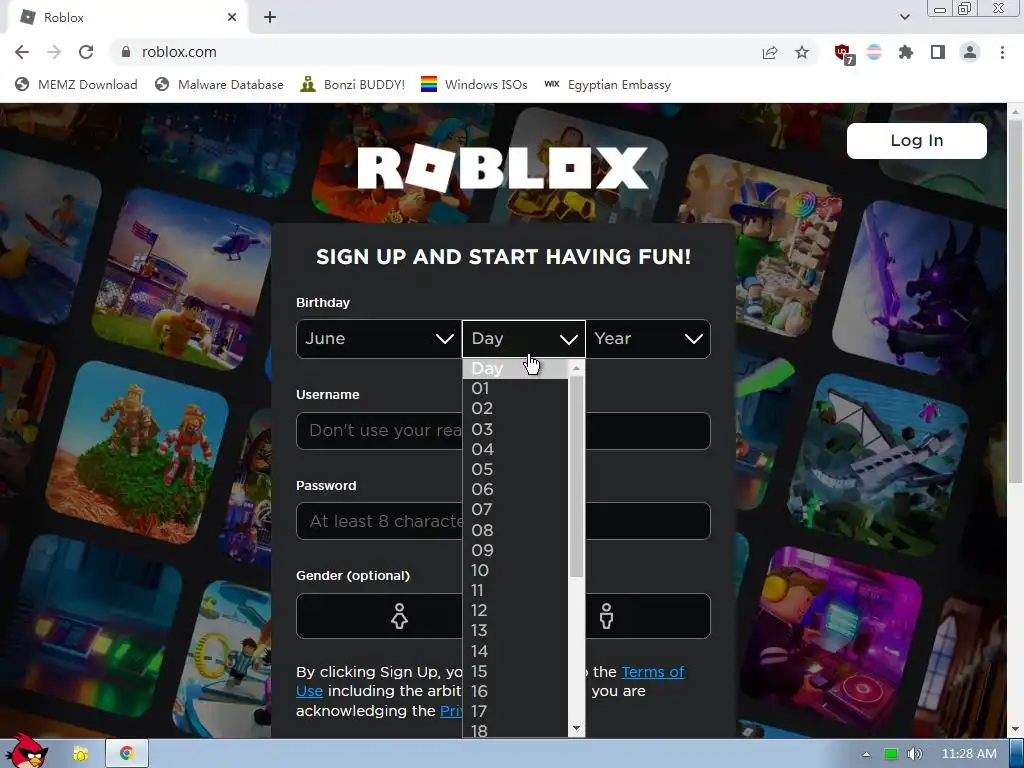This screenshot has height=768, width=1024.
Task: Open the uBlock Origin extension icon
Action: [x=843, y=54]
